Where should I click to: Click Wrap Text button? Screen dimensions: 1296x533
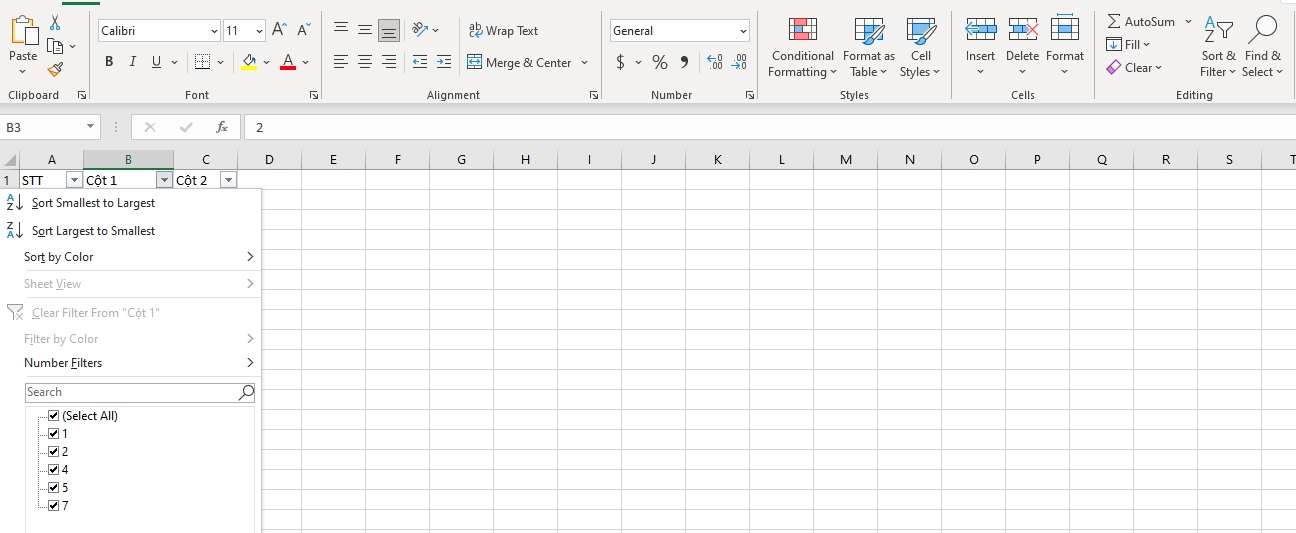pos(504,30)
